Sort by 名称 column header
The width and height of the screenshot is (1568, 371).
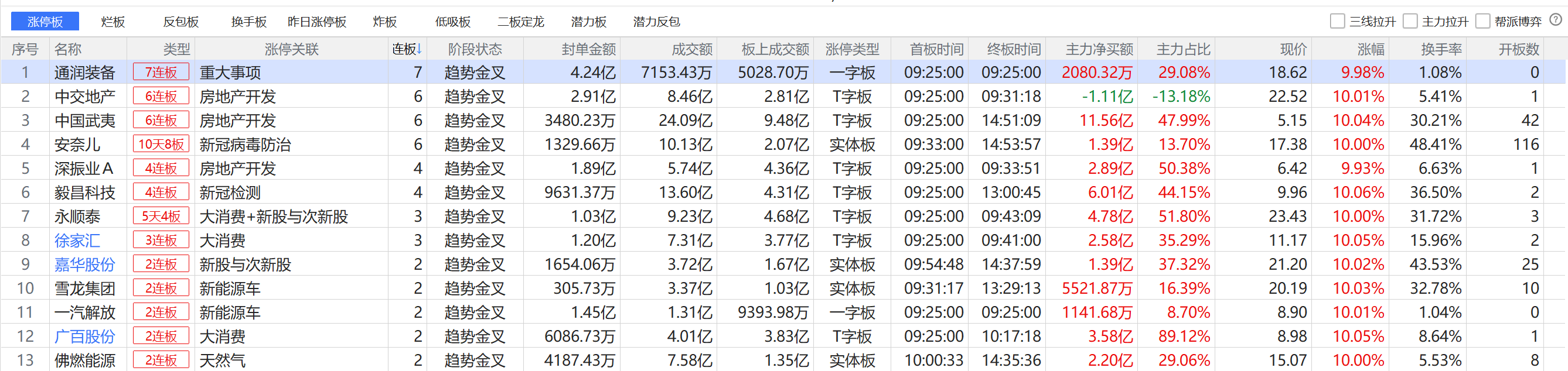click(x=67, y=49)
